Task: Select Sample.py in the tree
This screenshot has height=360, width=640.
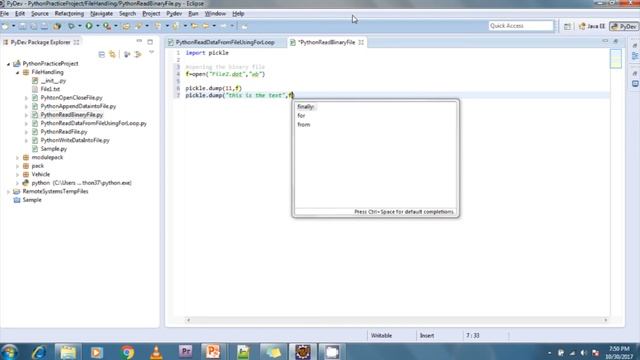Action: pos(53,149)
